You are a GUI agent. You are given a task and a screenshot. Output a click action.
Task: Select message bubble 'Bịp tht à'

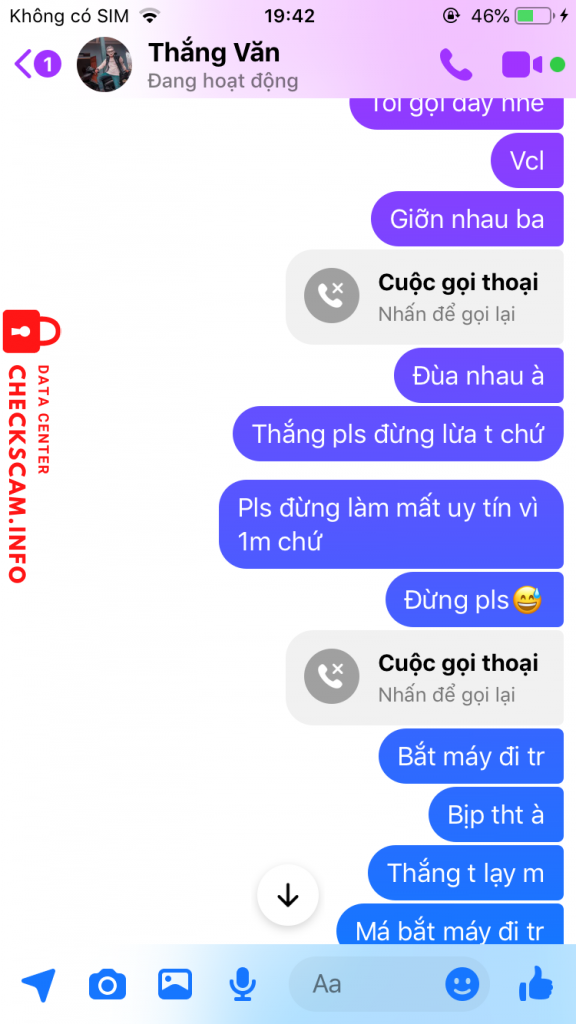coord(496,814)
